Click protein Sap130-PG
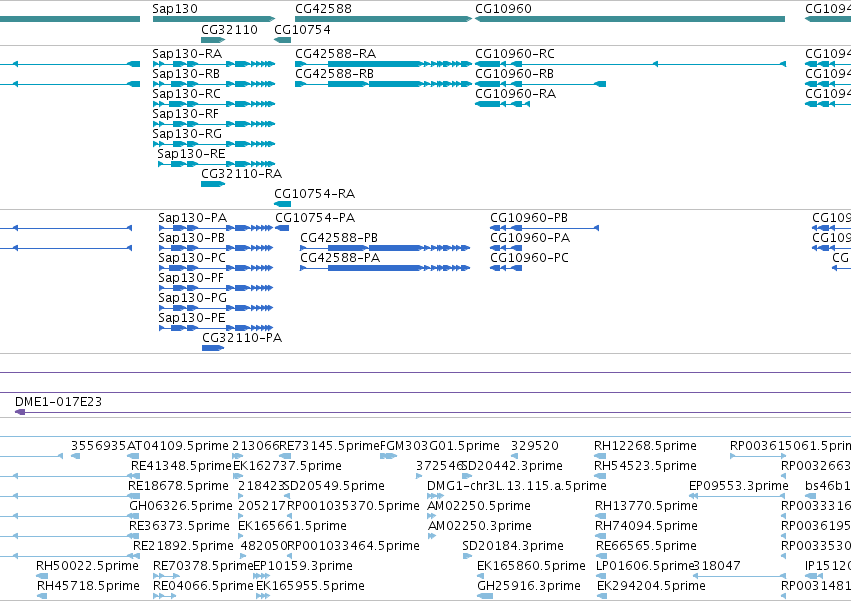This screenshot has height=601, width=851. (x=215, y=308)
